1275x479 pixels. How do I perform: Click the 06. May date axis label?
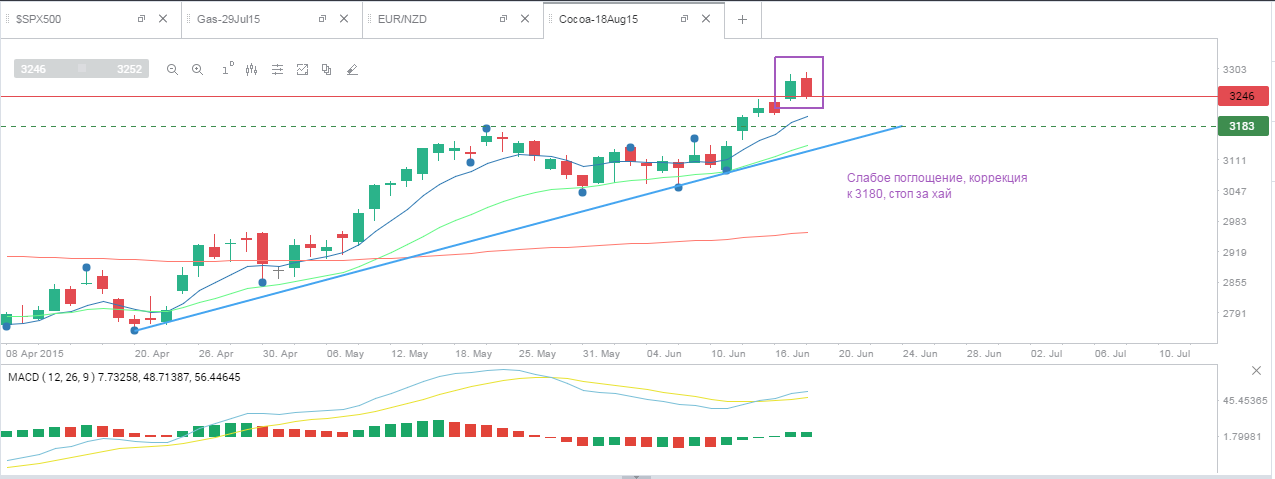pyautogui.click(x=345, y=353)
